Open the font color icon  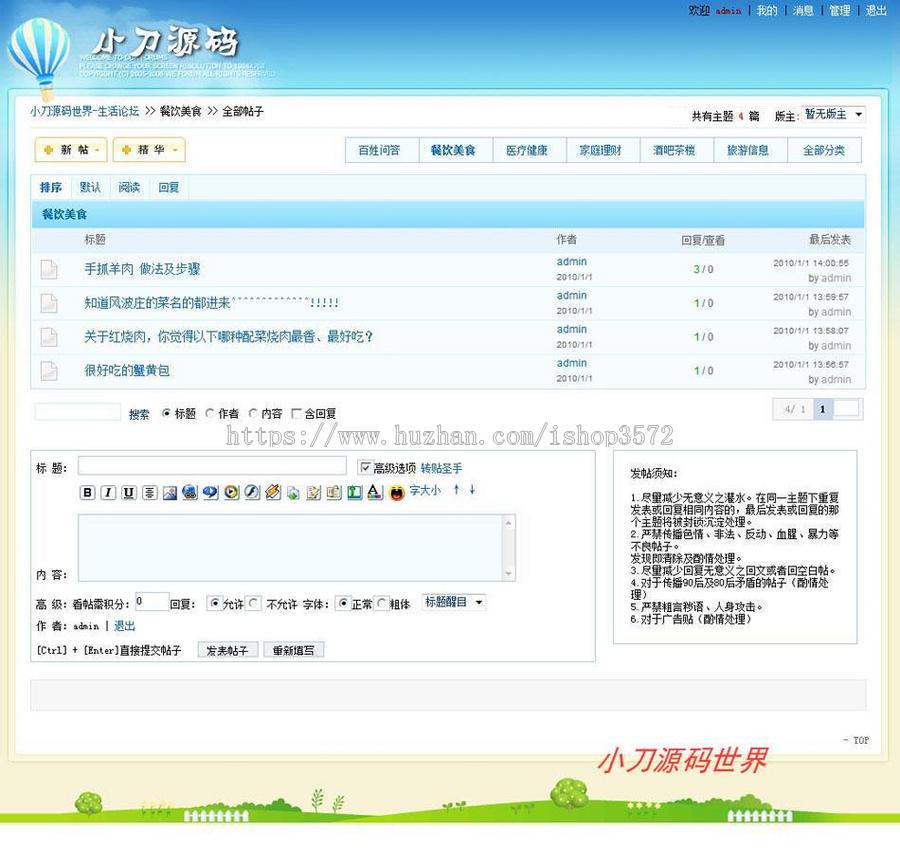click(375, 492)
